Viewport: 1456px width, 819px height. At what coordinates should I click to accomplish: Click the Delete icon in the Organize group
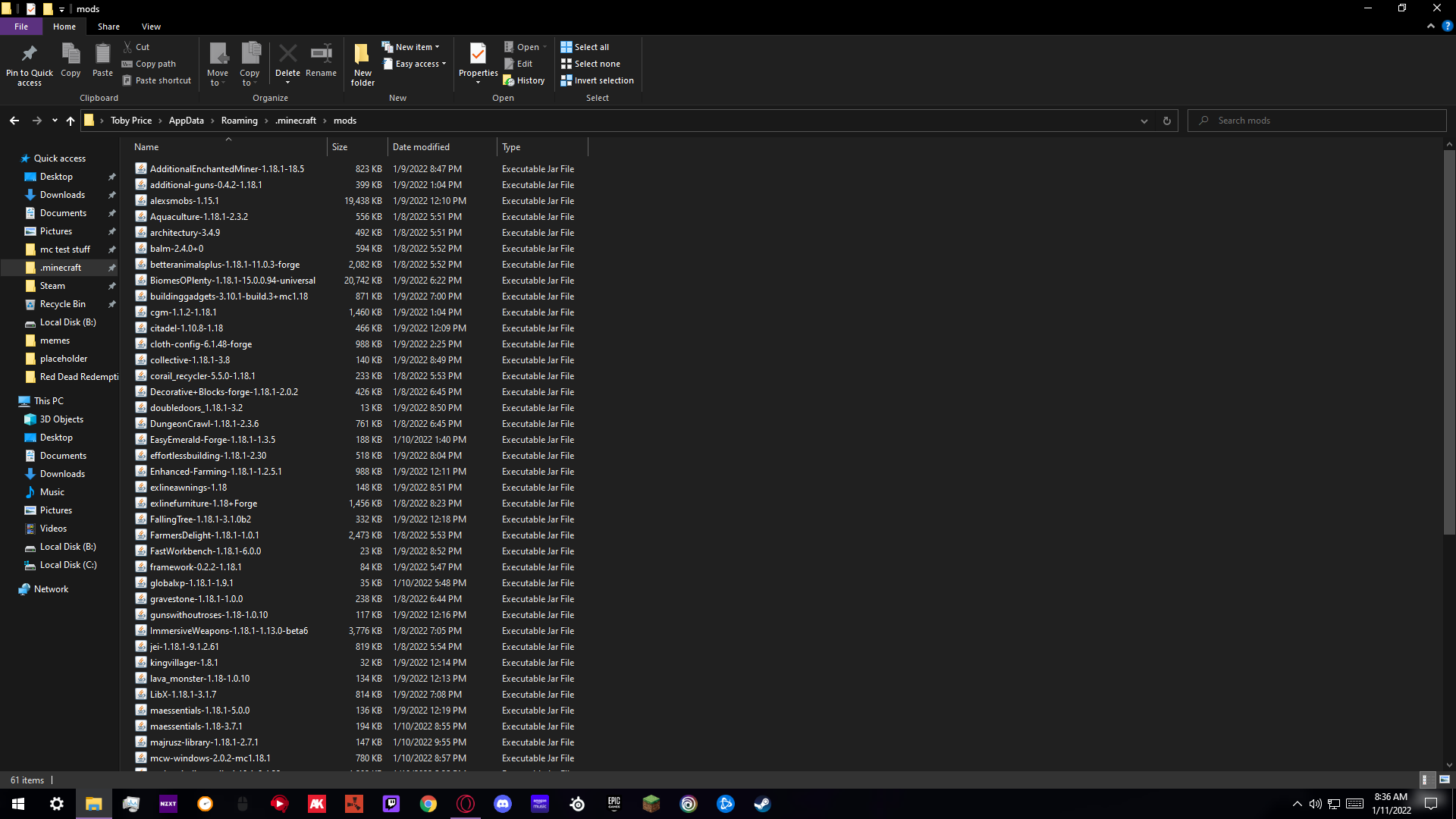click(287, 55)
